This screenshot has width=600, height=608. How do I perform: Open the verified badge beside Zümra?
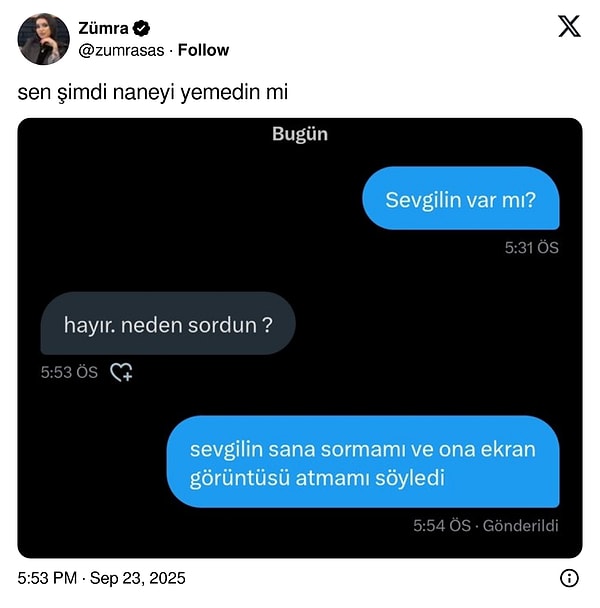pos(142,28)
